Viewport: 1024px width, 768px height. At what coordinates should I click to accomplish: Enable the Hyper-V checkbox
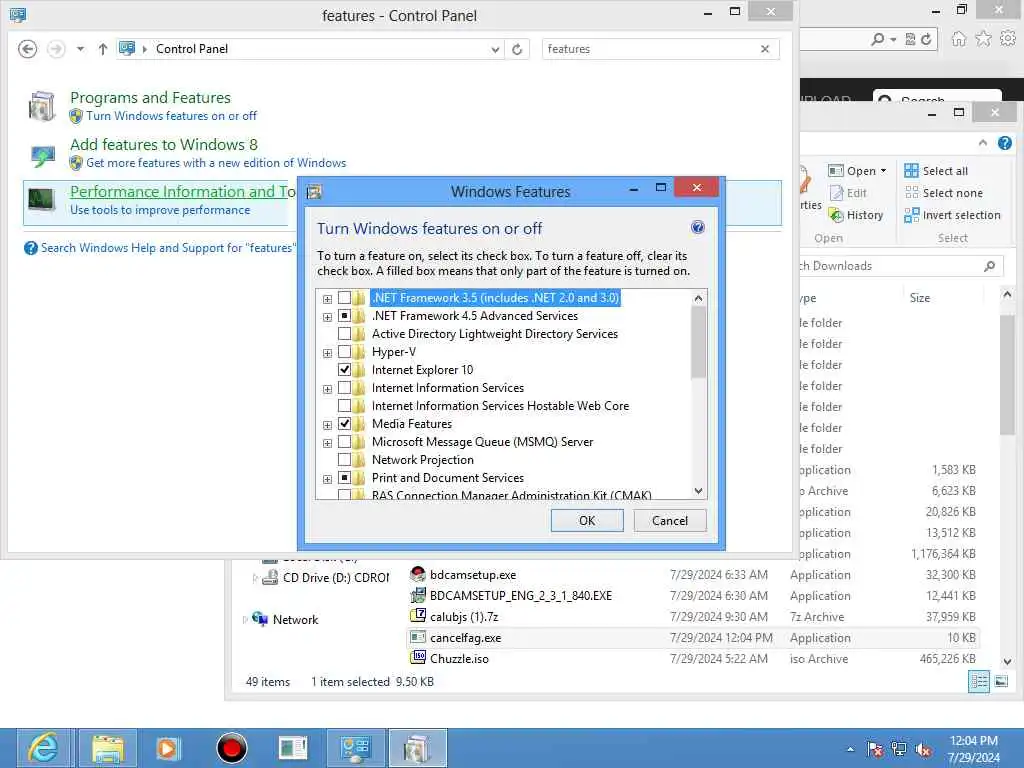(344, 352)
